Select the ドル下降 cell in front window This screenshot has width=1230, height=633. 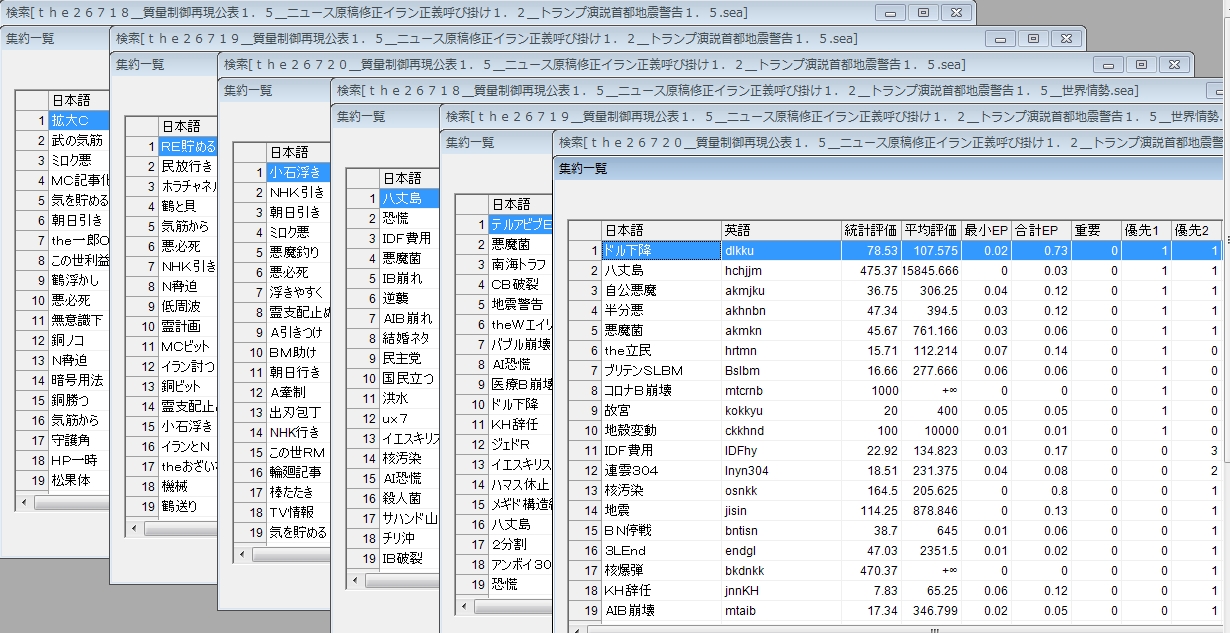click(660, 250)
